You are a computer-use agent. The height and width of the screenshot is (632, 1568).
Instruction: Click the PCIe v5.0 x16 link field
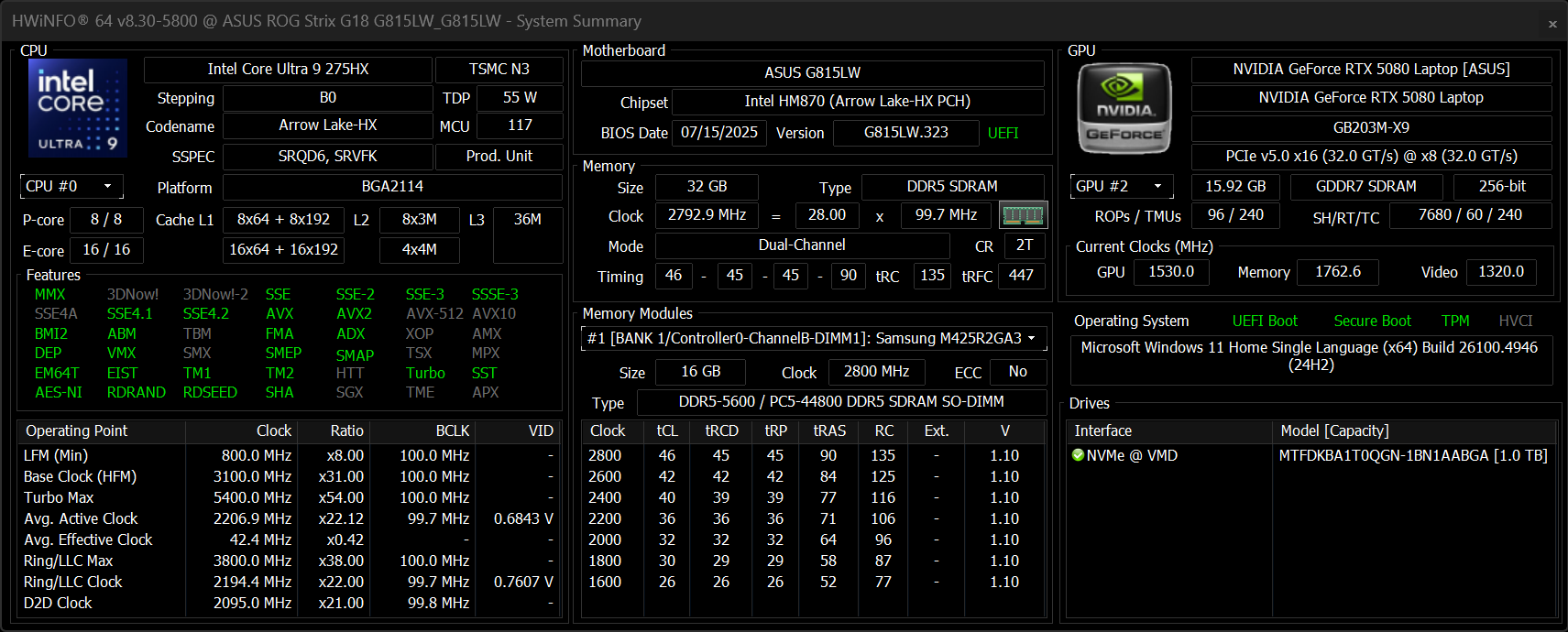coord(1371,157)
